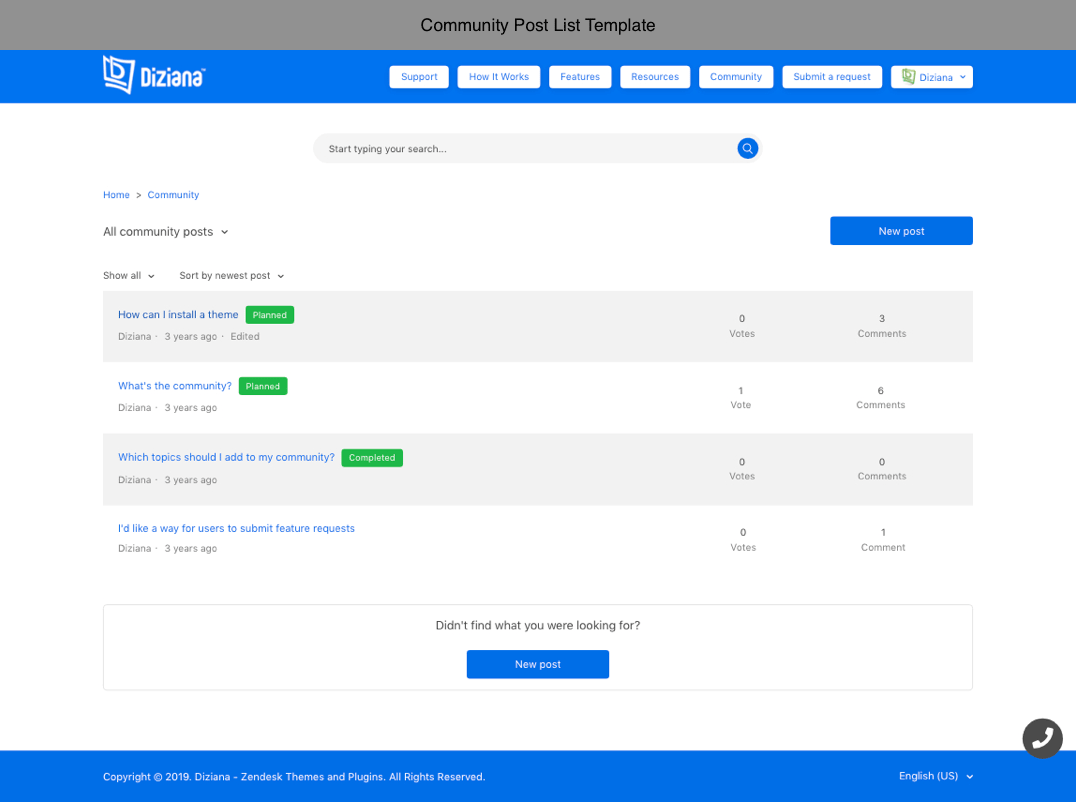Image resolution: width=1076 pixels, height=802 pixels.
Task: Click the Diziana logo in header
Action: pos(154,76)
